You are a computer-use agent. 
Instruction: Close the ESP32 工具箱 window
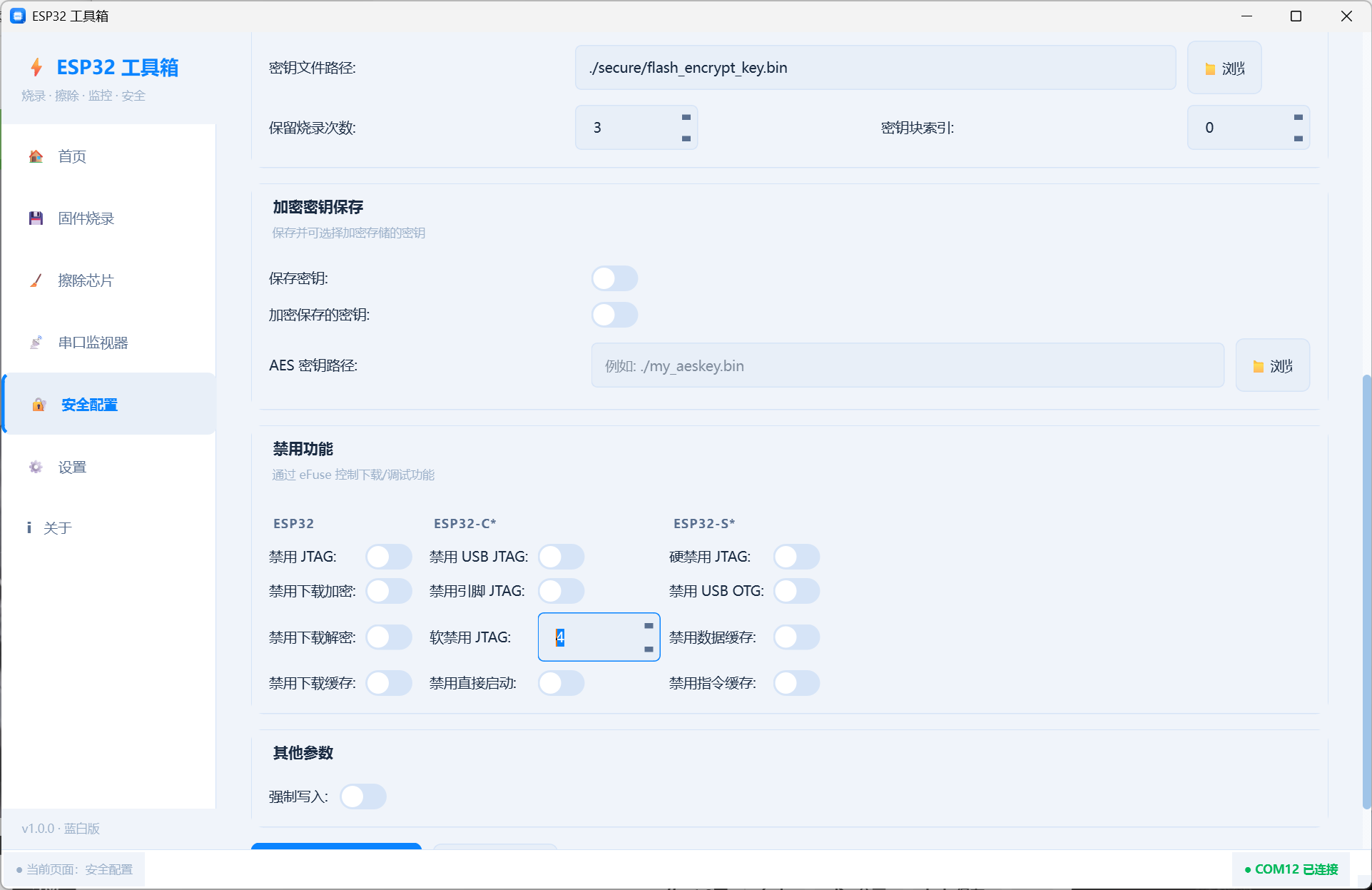tap(1346, 16)
